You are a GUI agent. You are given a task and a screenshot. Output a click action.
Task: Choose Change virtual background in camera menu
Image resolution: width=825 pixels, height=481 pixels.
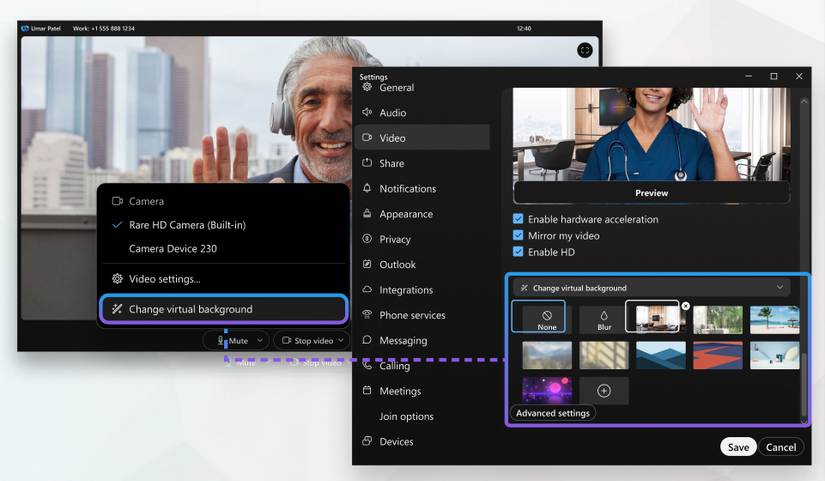tap(190, 309)
